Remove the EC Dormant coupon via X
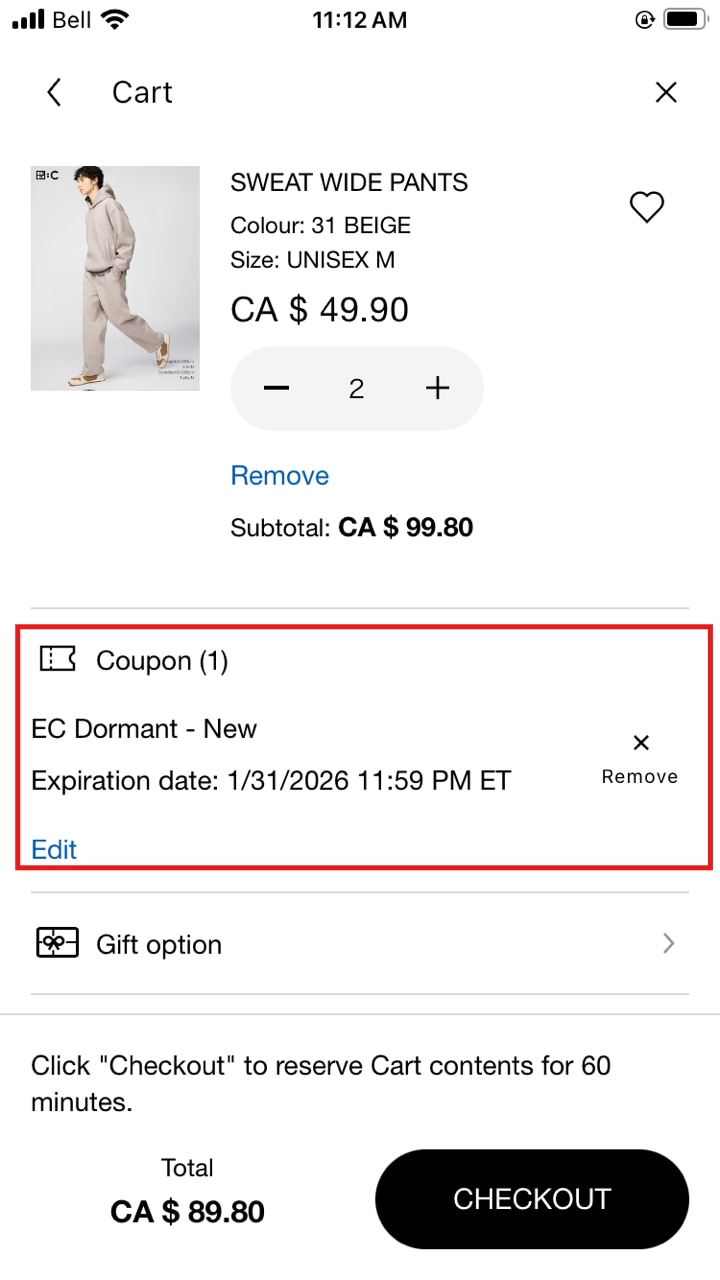Viewport: 720px width, 1280px height. (x=641, y=742)
